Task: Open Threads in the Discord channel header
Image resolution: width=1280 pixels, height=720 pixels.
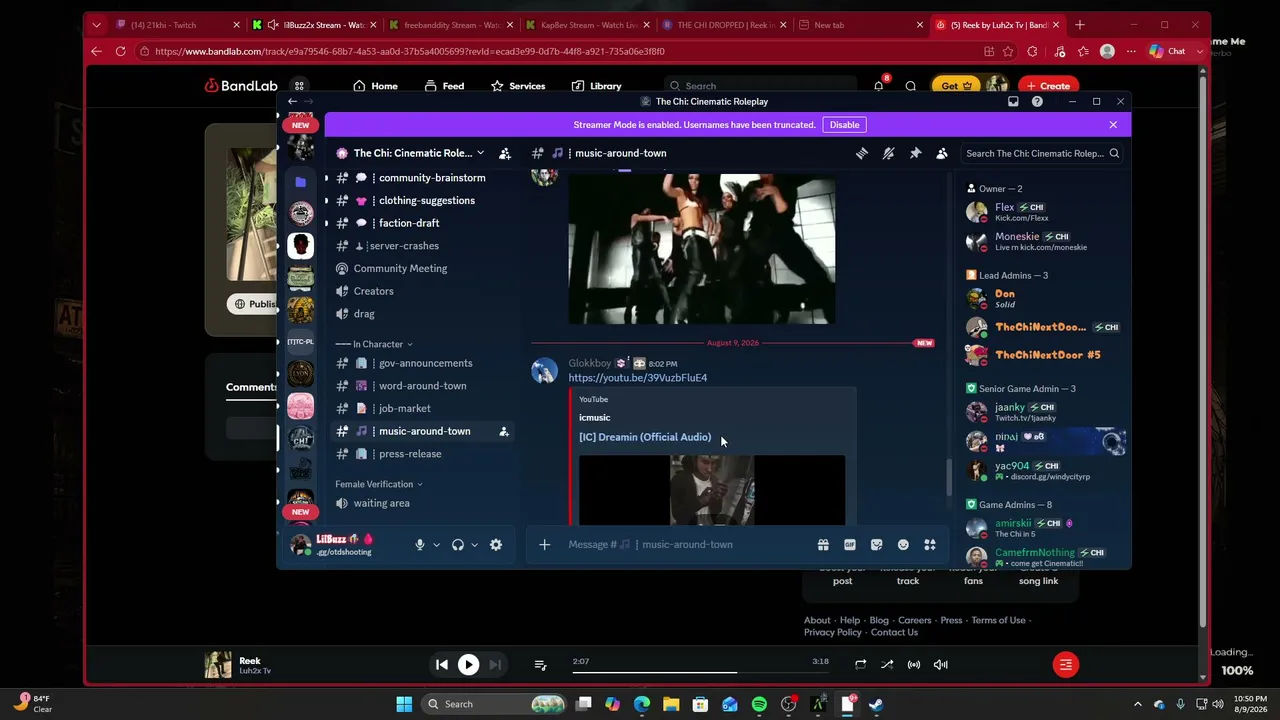Action: (x=861, y=153)
